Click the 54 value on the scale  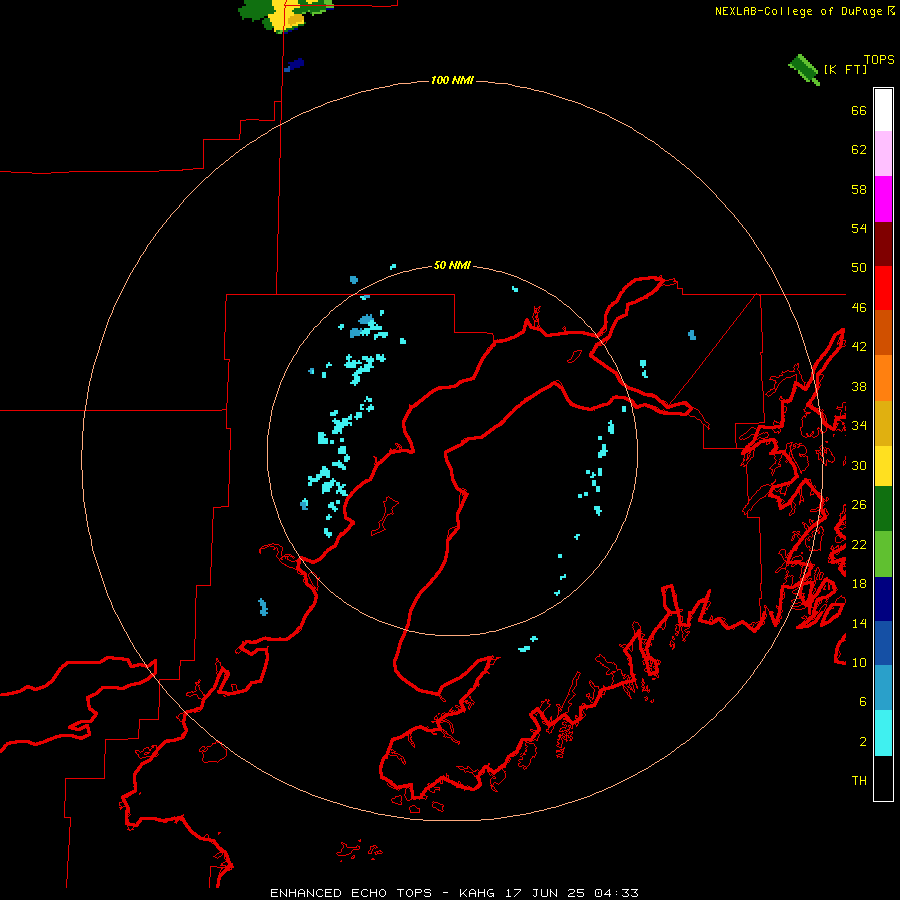coord(859,228)
